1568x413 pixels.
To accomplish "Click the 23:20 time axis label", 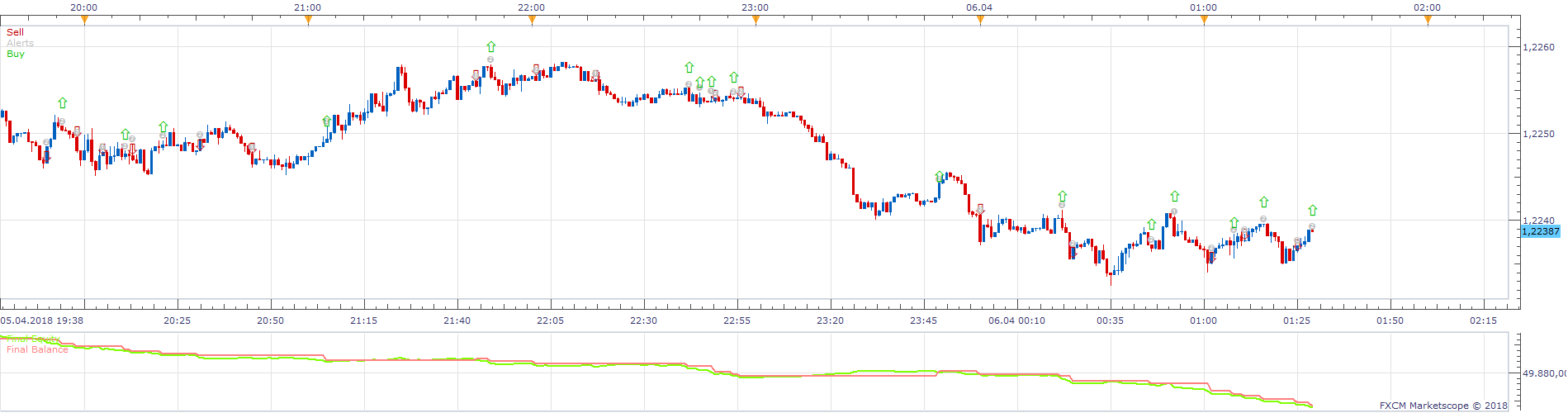I will tap(830, 320).
